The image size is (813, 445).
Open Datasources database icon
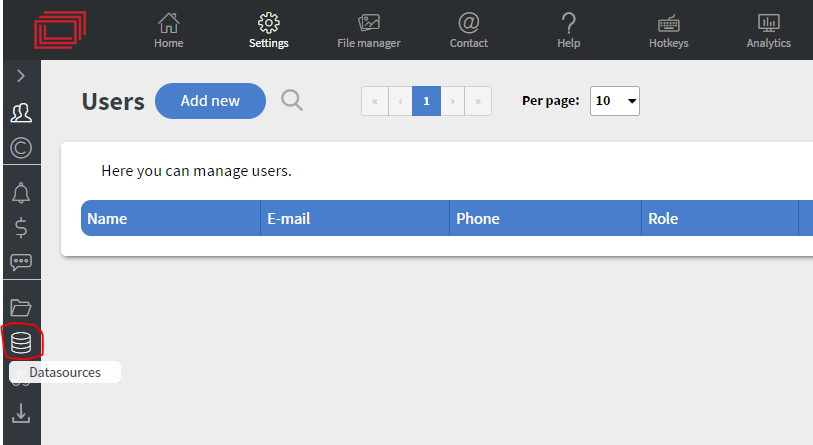21,343
